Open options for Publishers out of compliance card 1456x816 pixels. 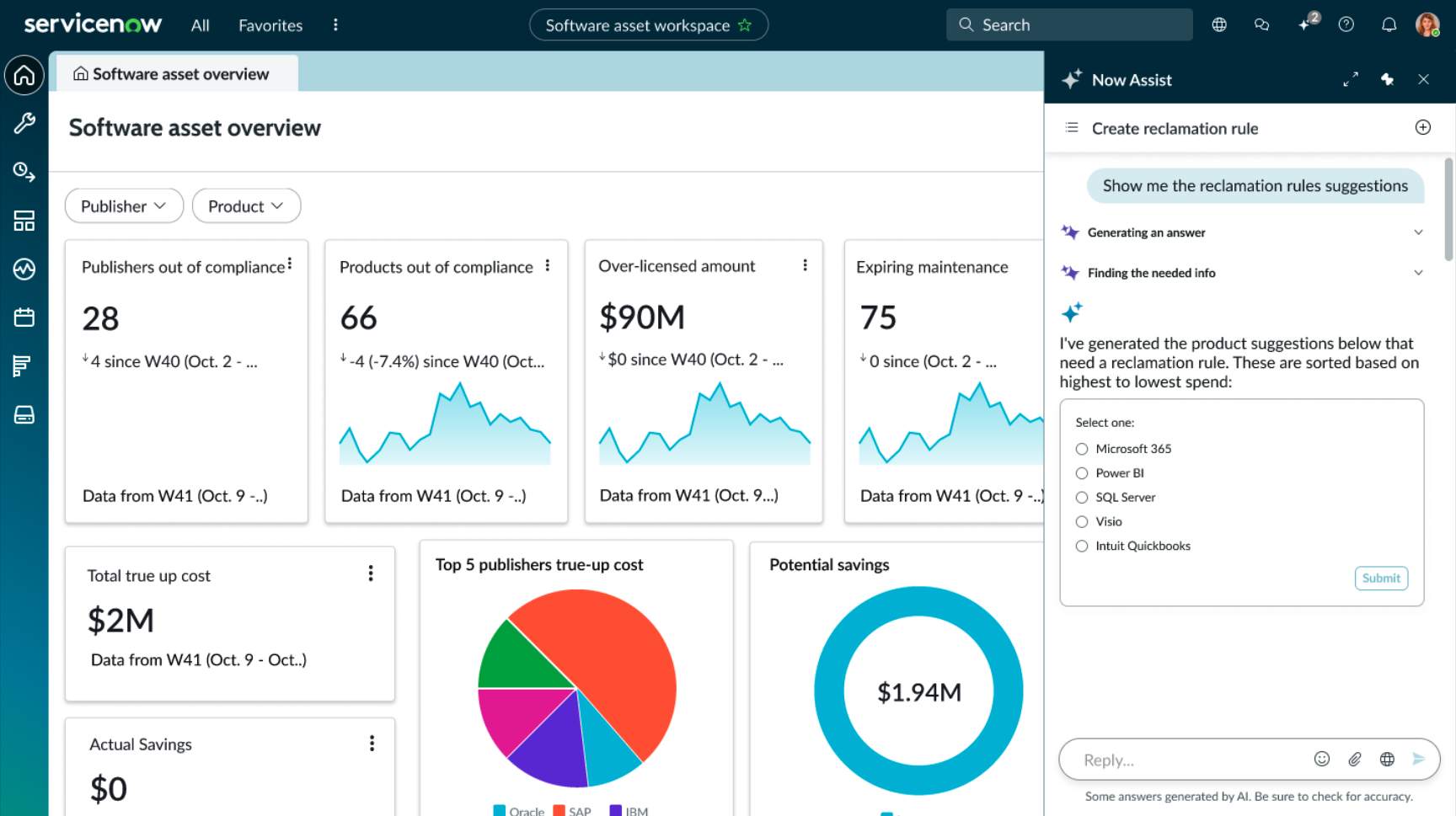coord(290,264)
